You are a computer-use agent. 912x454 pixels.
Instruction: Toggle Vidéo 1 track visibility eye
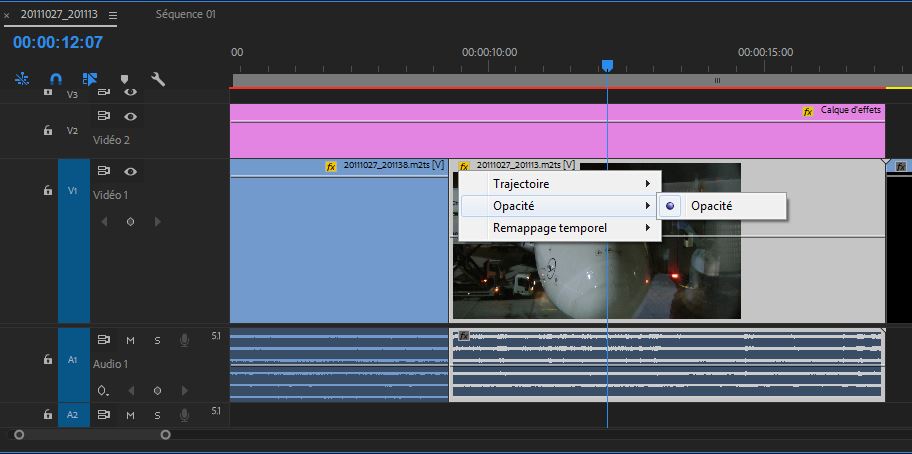click(x=130, y=171)
